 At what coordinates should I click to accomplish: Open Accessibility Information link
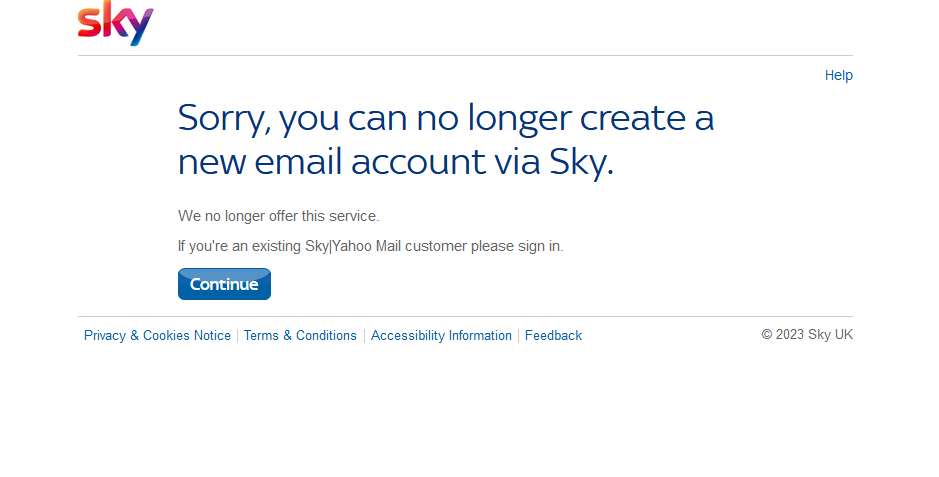441,336
